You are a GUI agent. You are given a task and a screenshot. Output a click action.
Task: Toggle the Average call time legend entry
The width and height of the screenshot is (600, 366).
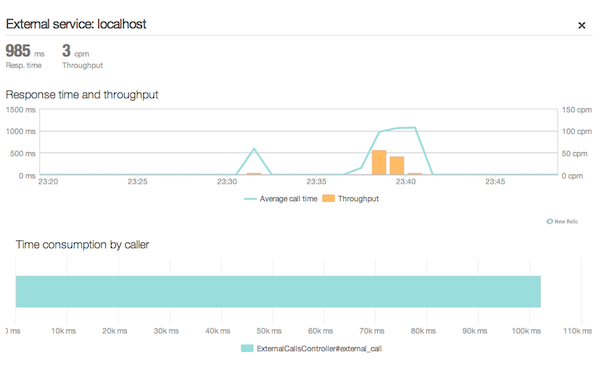point(281,199)
